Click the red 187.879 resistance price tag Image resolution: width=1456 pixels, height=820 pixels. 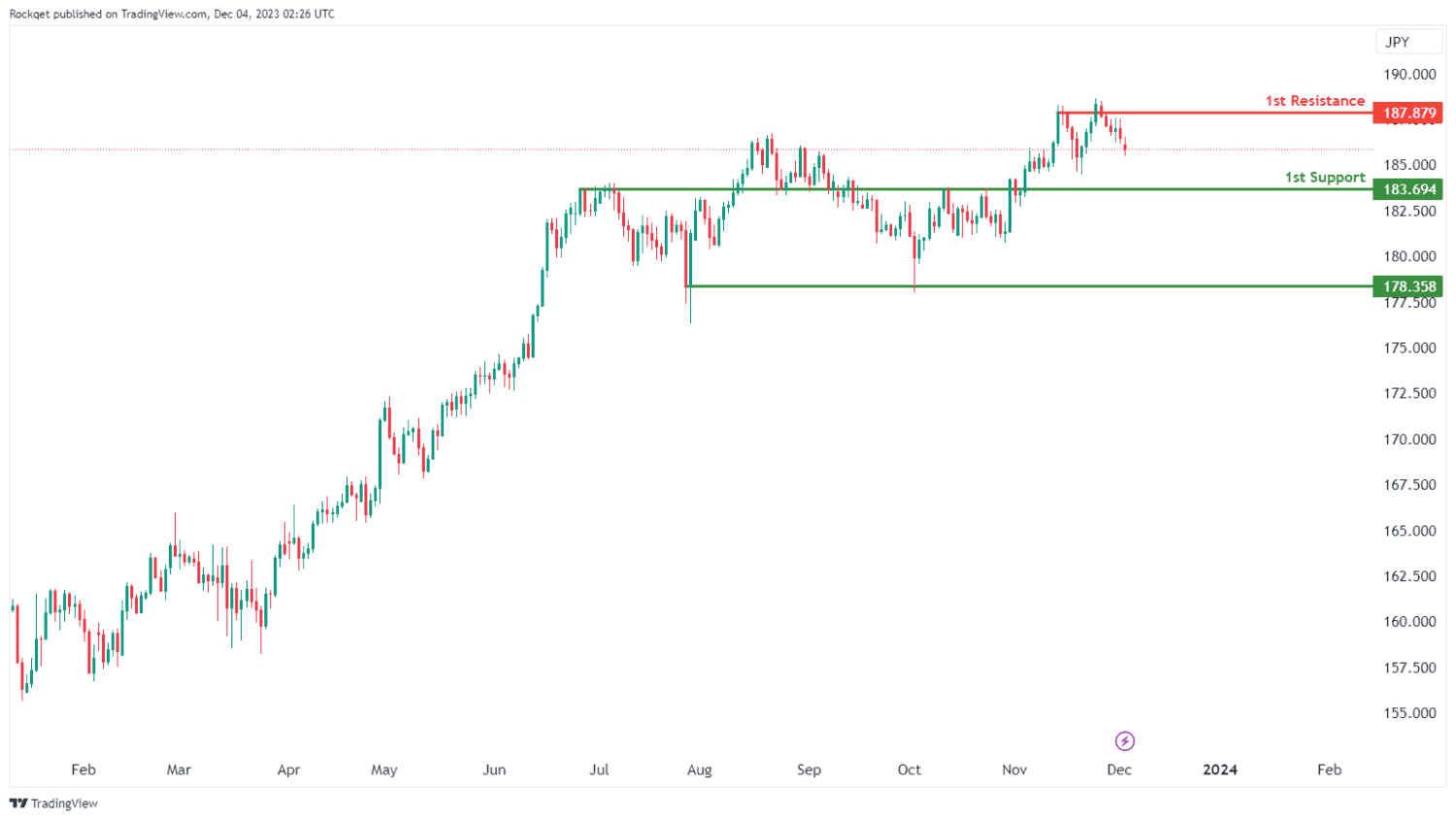click(x=1407, y=114)
